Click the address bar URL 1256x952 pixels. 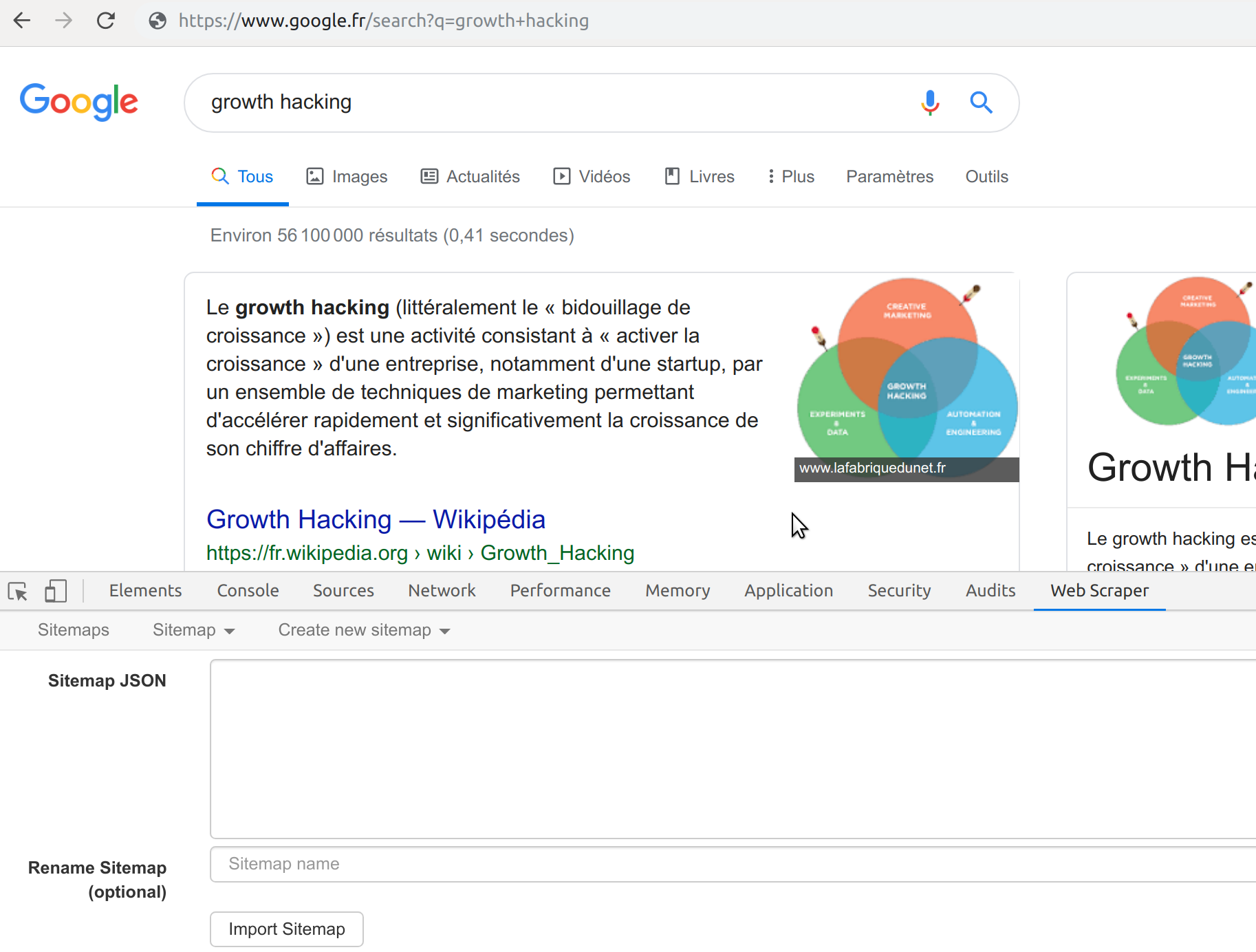(x=384, y=21)
